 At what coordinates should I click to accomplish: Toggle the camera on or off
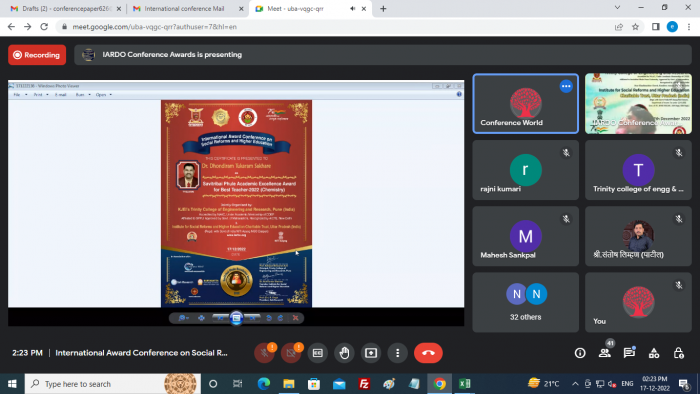pyautogui.click(x=291, y=353)
